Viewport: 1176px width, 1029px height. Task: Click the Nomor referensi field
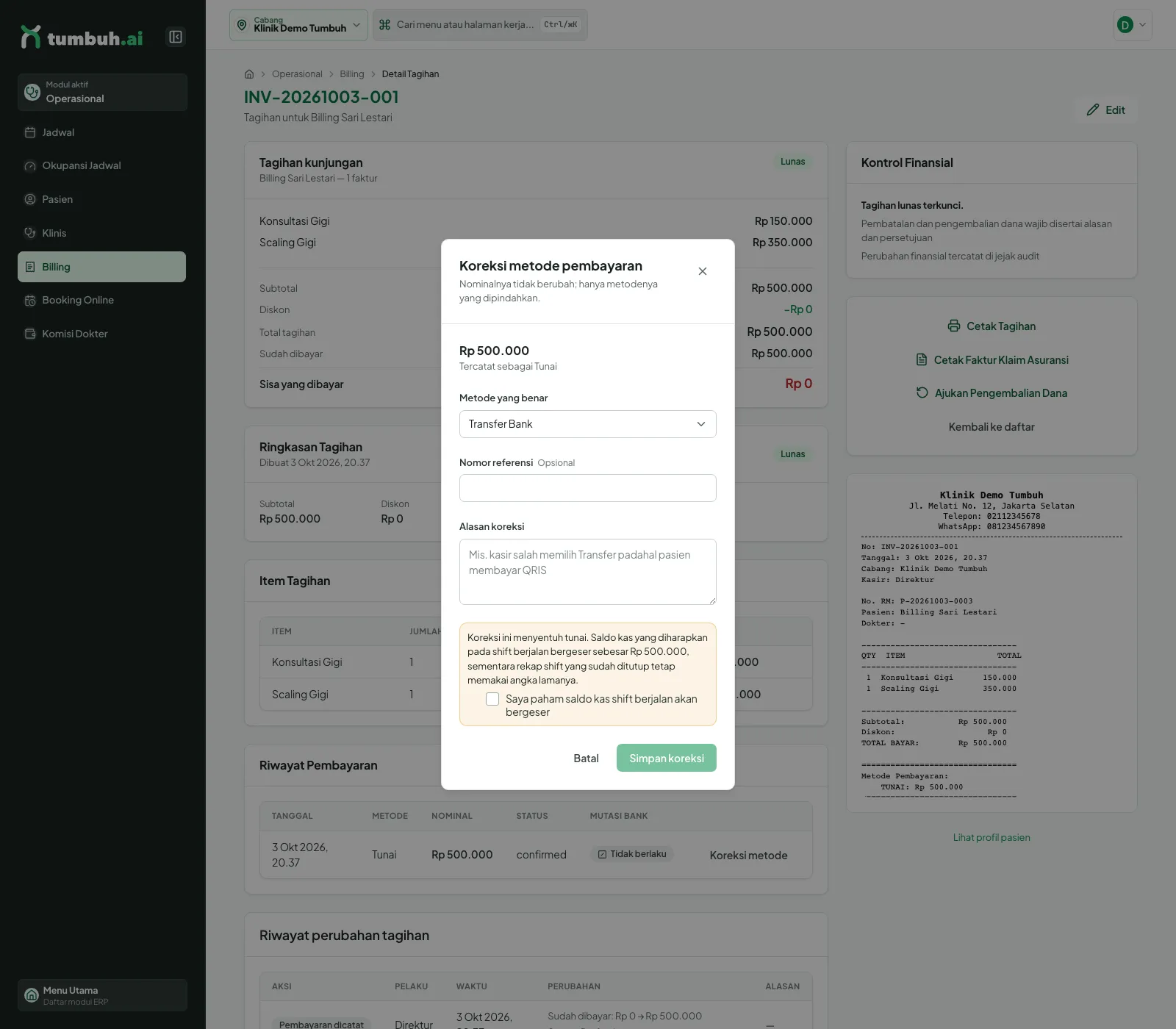click(588, 488)
